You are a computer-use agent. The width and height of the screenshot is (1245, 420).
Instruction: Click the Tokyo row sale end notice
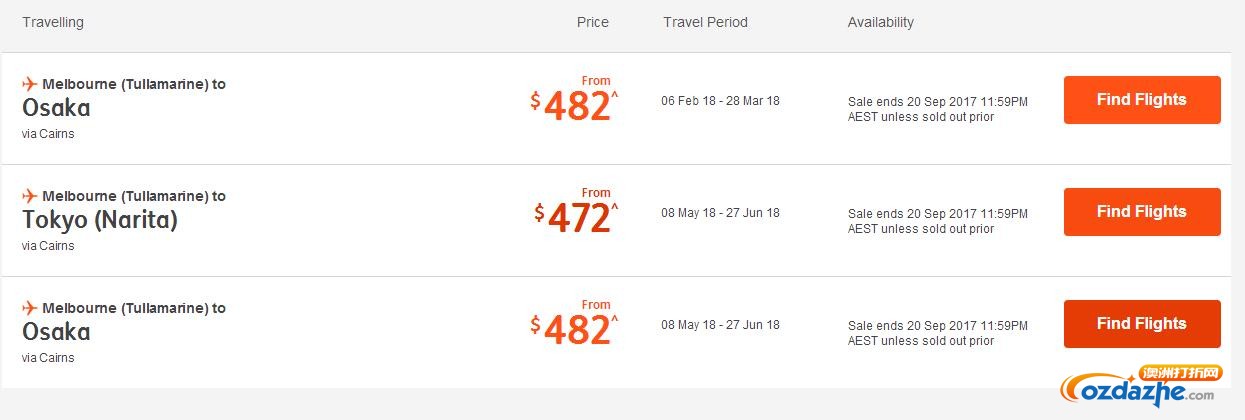[x=938, y=221]
